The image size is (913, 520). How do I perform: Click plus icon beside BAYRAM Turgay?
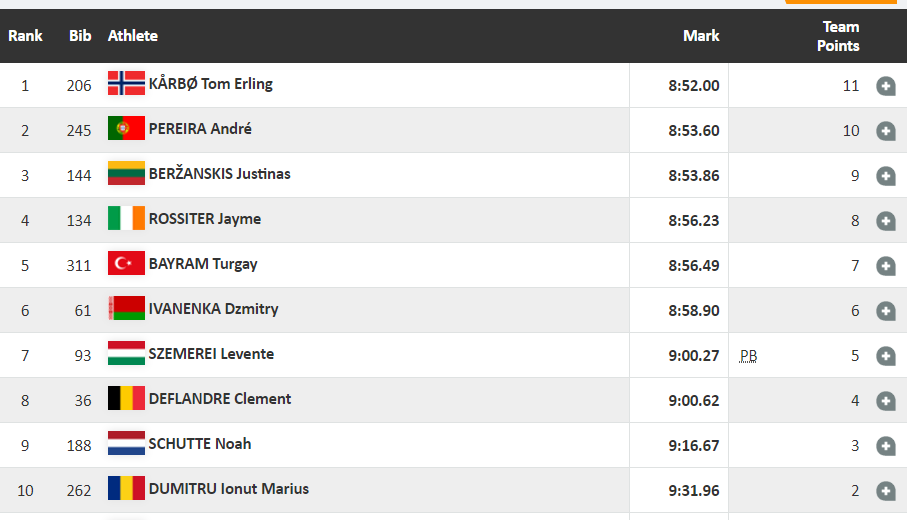[x=886, y=266]
